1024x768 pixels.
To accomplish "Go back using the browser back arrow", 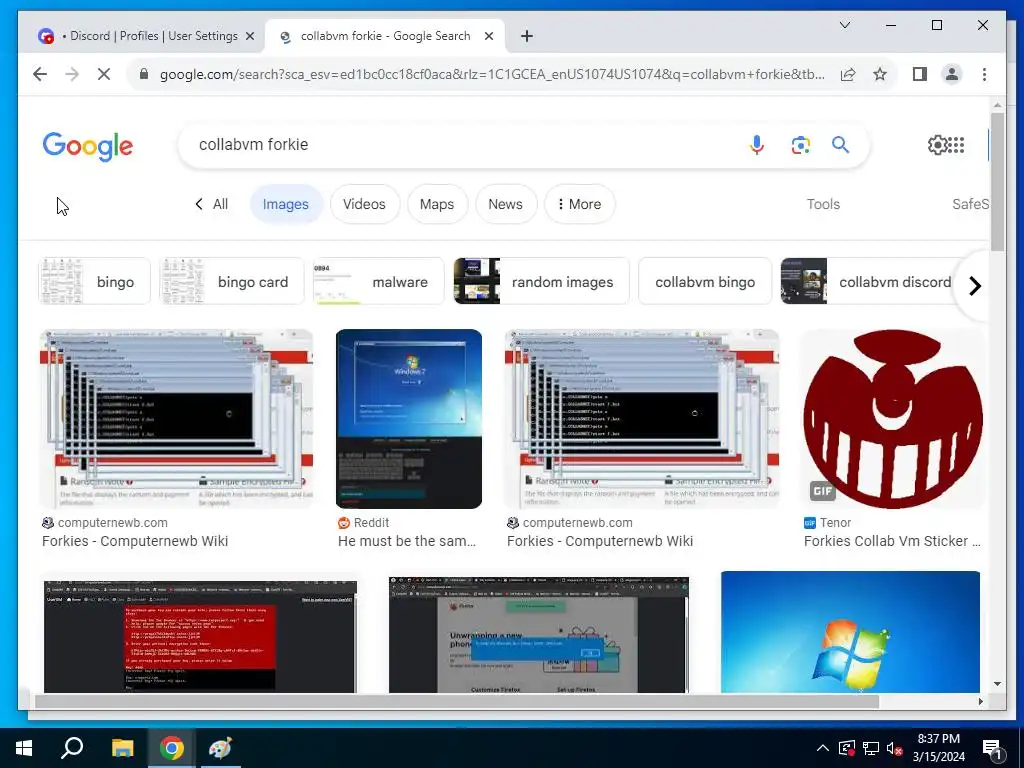I will click(x=40, y=74).
